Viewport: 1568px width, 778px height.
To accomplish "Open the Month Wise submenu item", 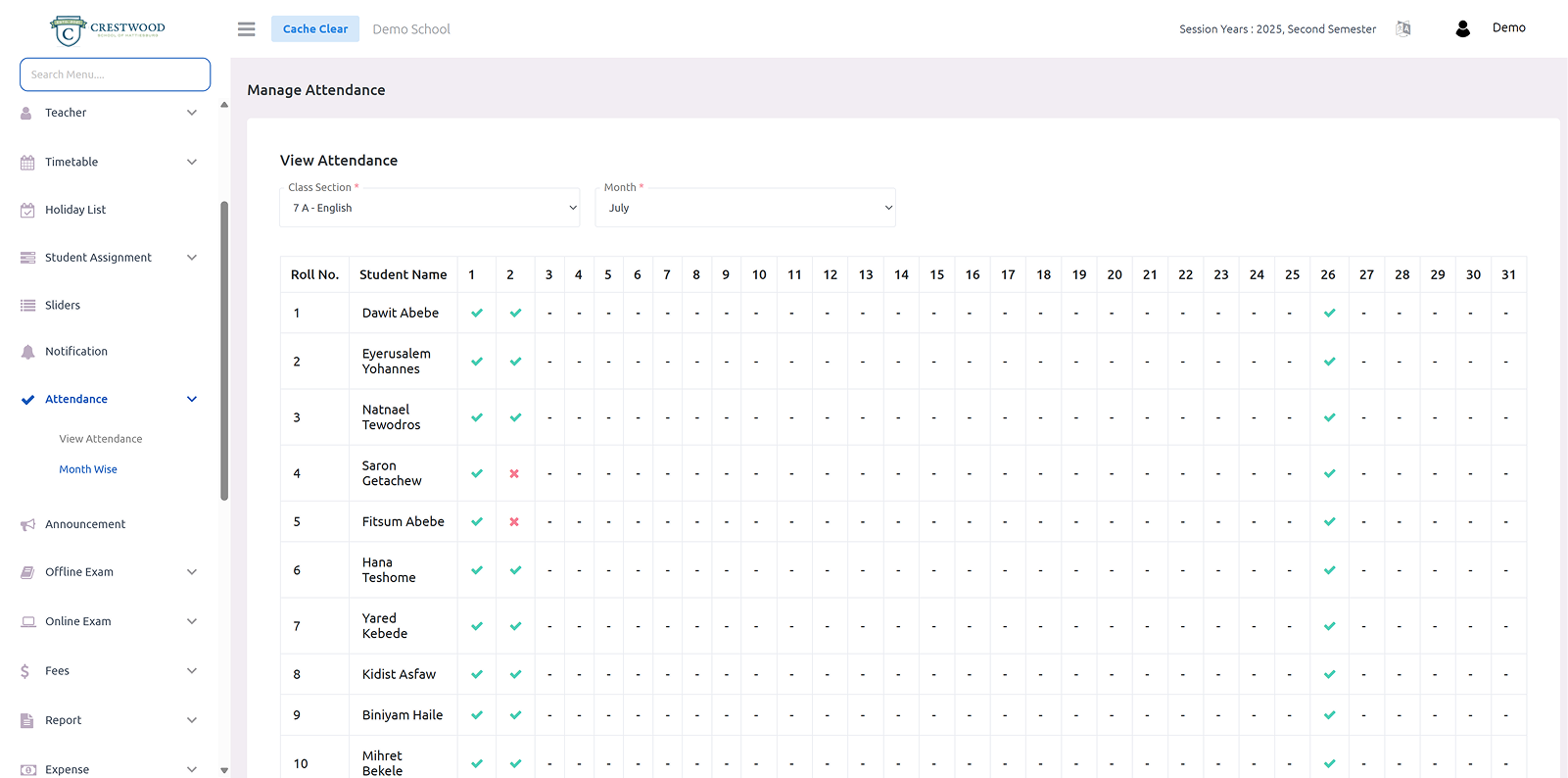I will click(x=88, y=469).
